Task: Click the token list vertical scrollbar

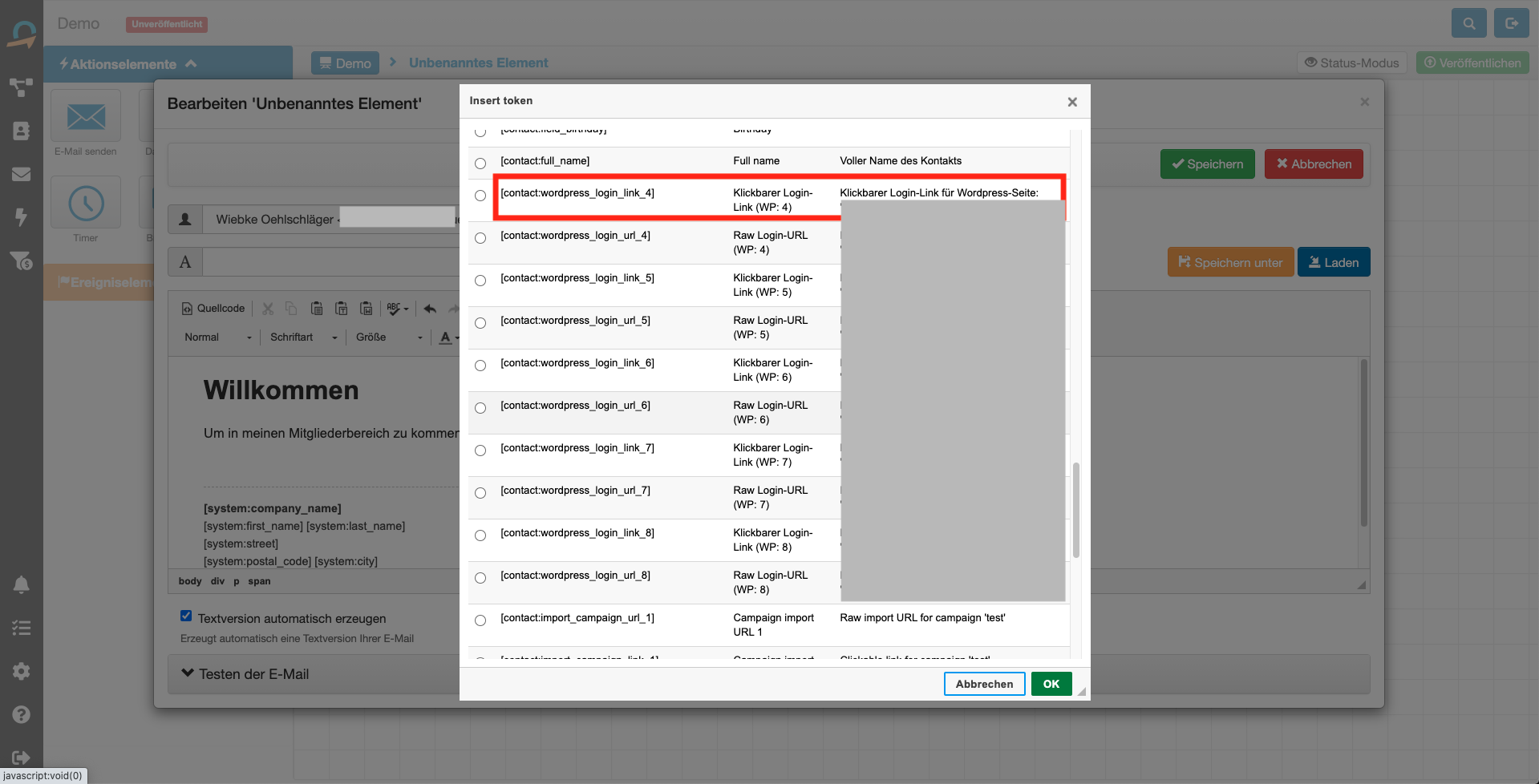Action: [1075, 510]
